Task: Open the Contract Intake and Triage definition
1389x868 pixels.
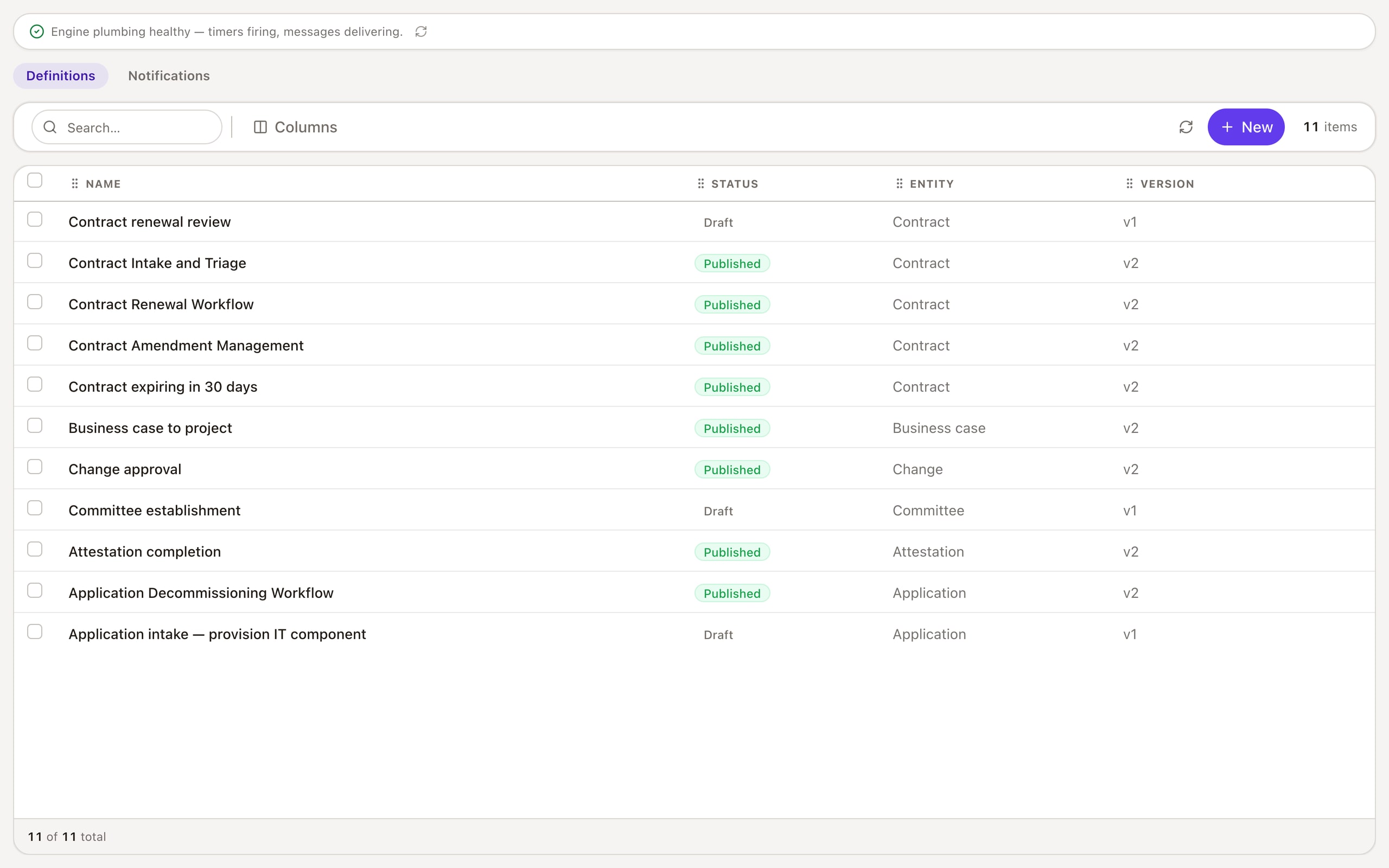Action: (157, 263)
